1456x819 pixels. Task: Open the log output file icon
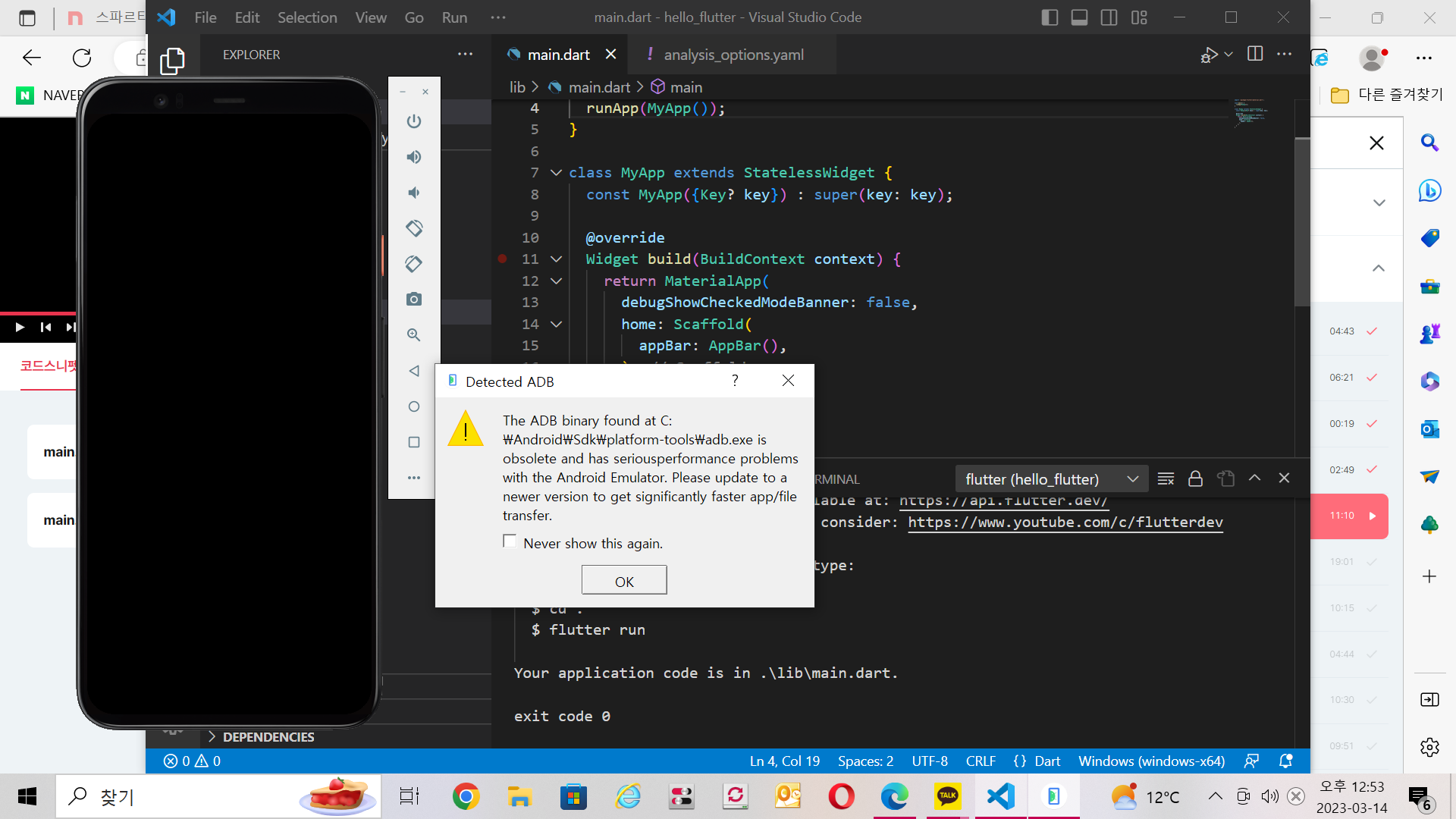click(x=1225, y=479)
